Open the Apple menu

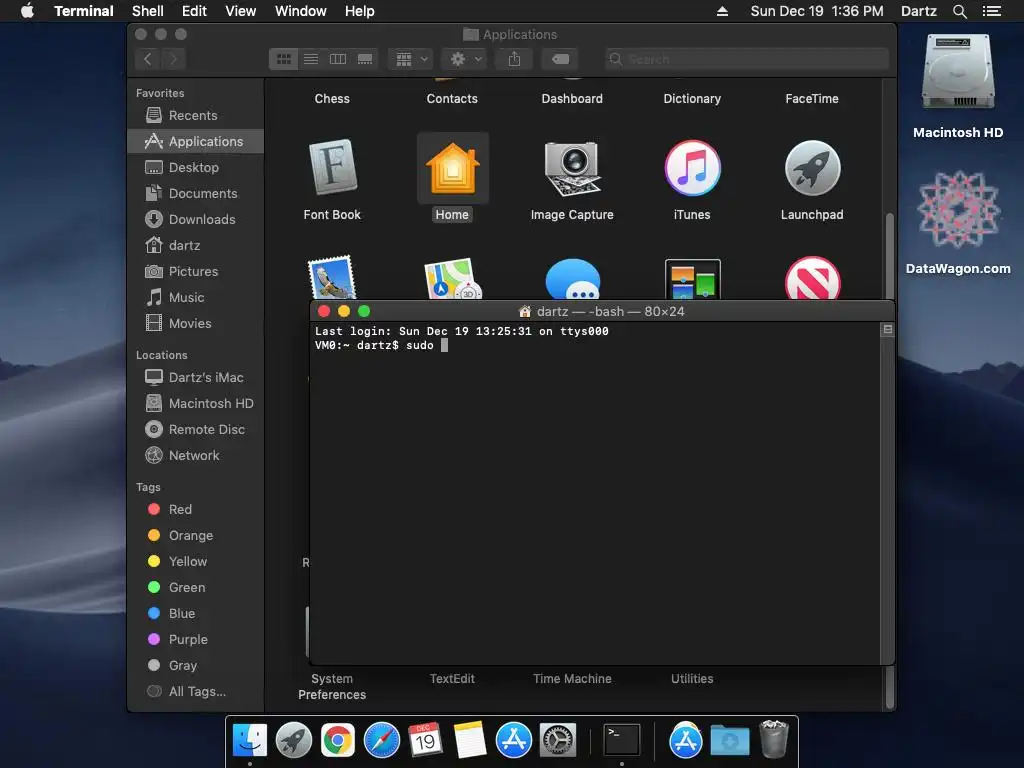[27, 11]
